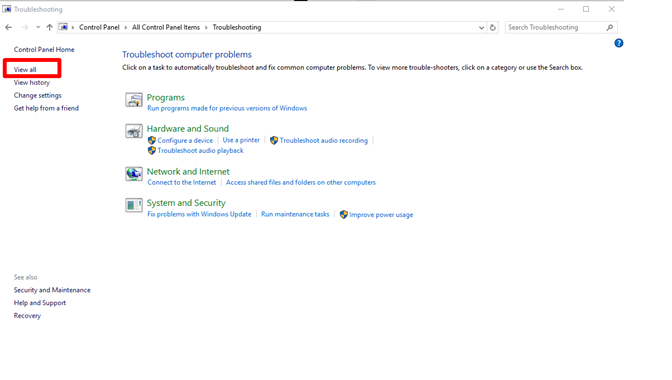
Task: Open Change settings
Action: (37, 95)
